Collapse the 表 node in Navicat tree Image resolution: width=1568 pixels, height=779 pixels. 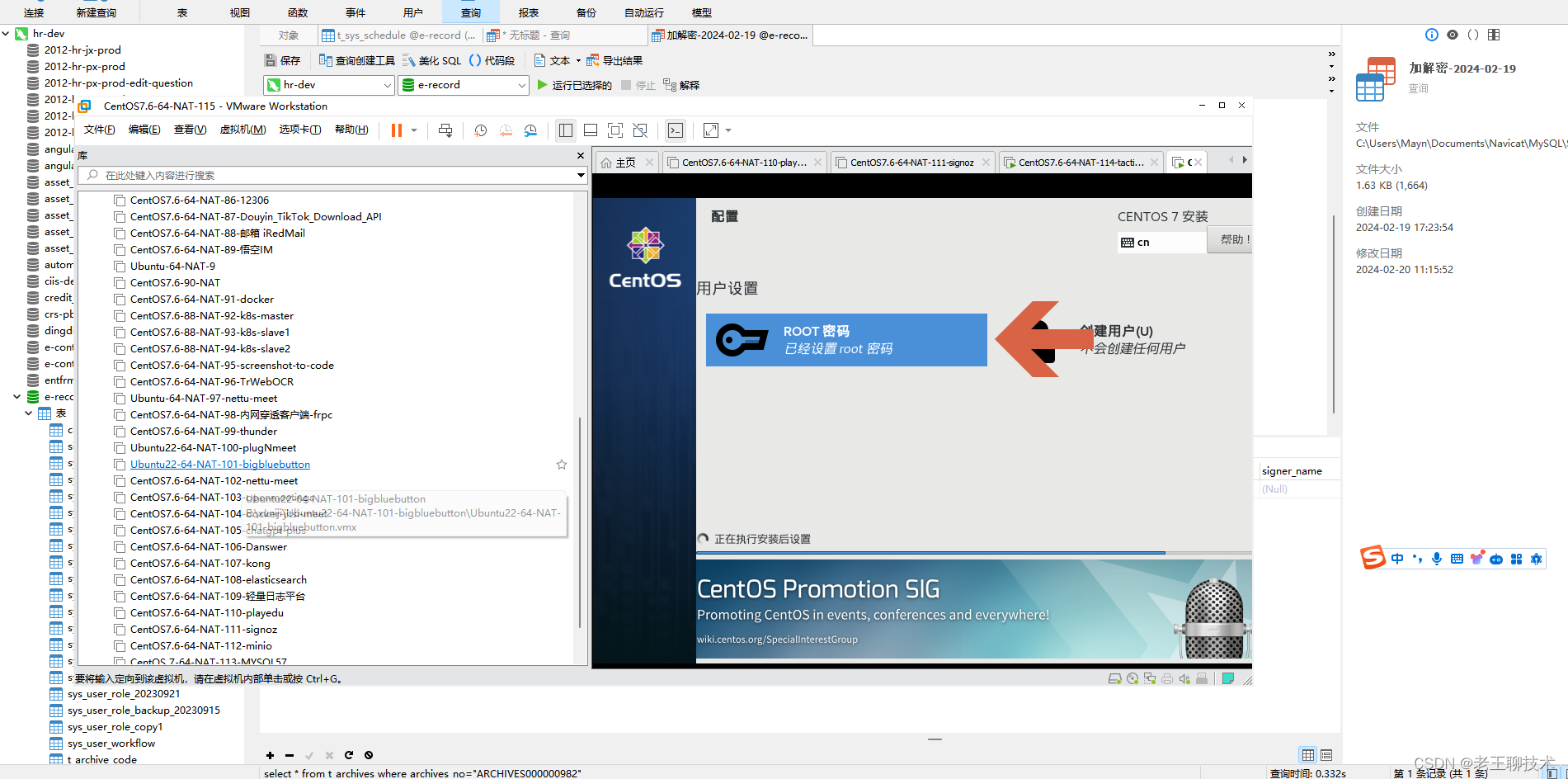[x=28, y=413]
